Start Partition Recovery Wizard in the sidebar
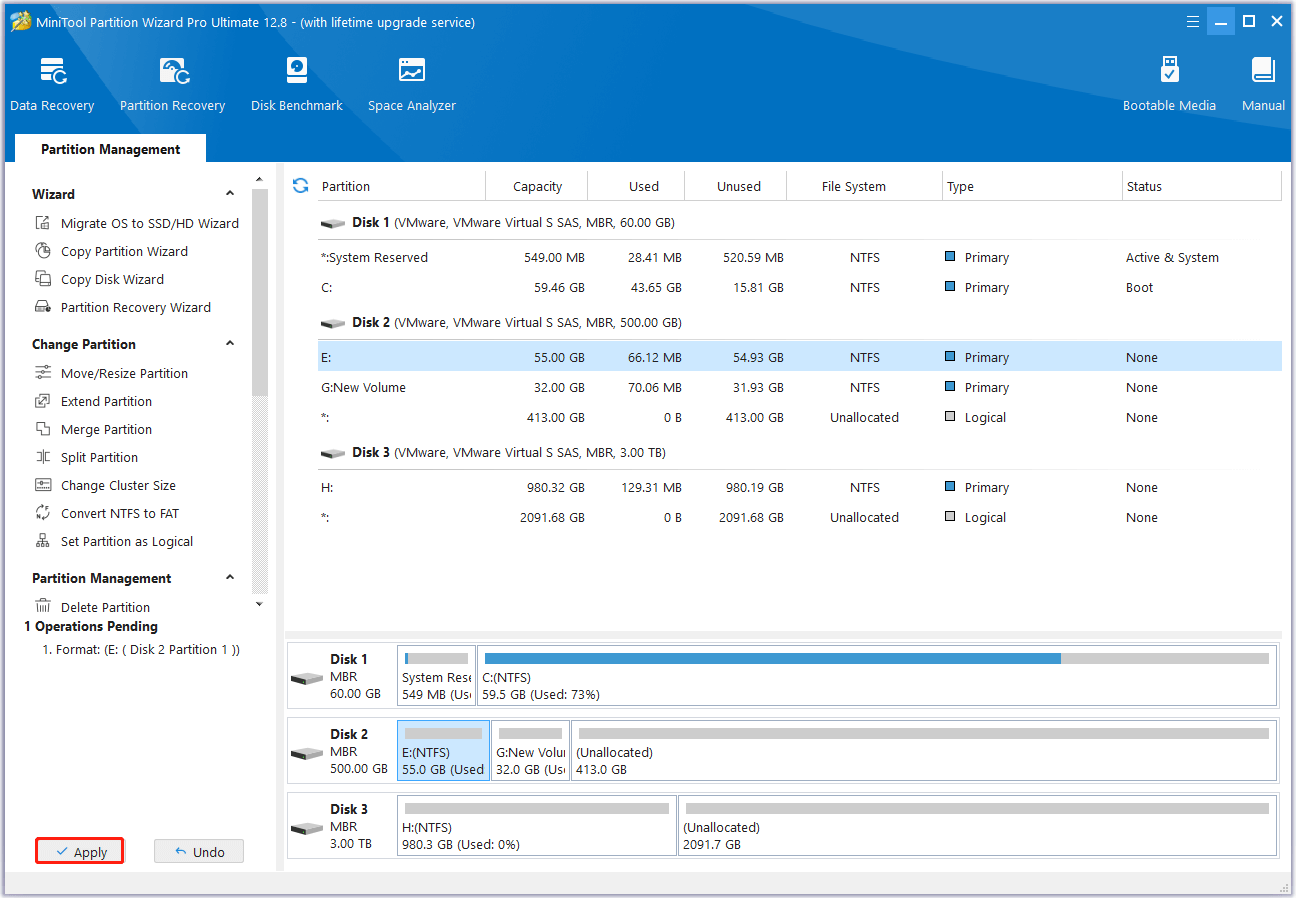 123,307
